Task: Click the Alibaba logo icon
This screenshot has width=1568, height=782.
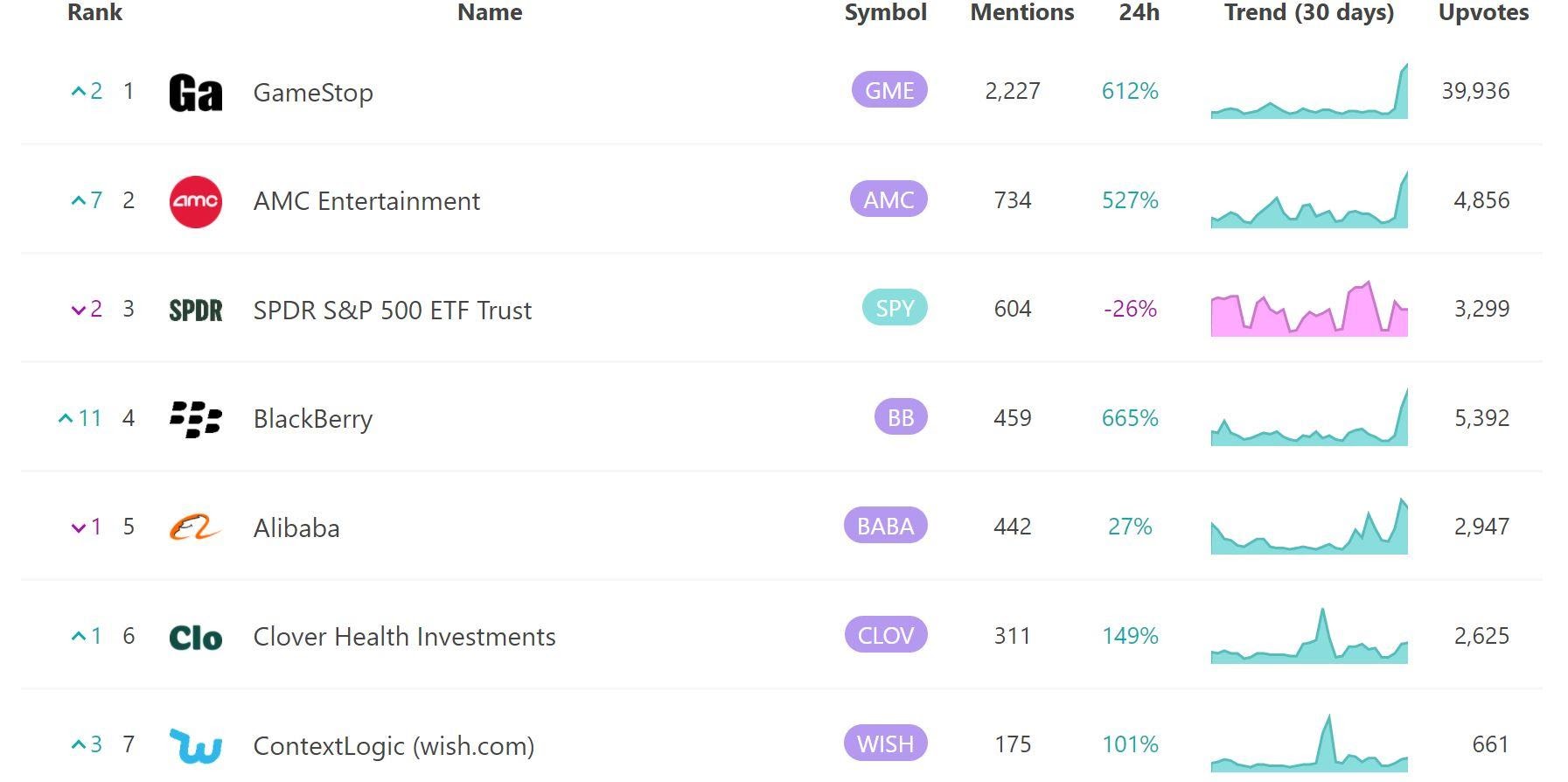Action: point(195,527)
